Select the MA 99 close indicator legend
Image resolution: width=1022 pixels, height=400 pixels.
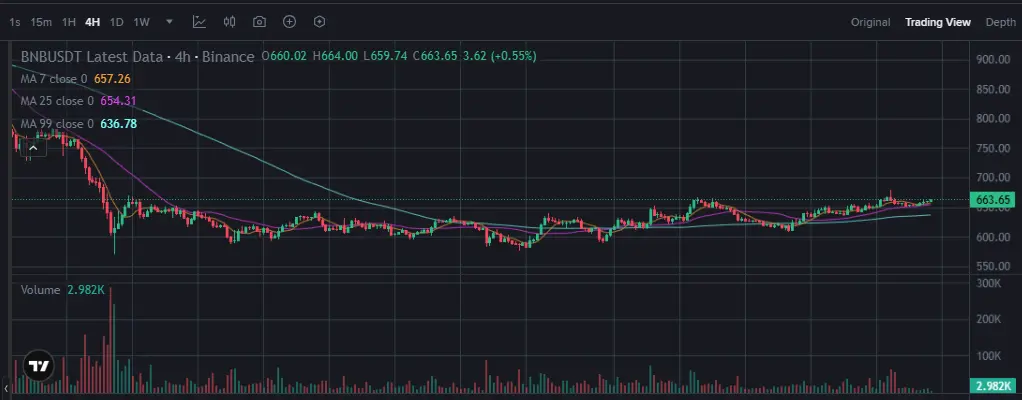(x=57, y=124)
